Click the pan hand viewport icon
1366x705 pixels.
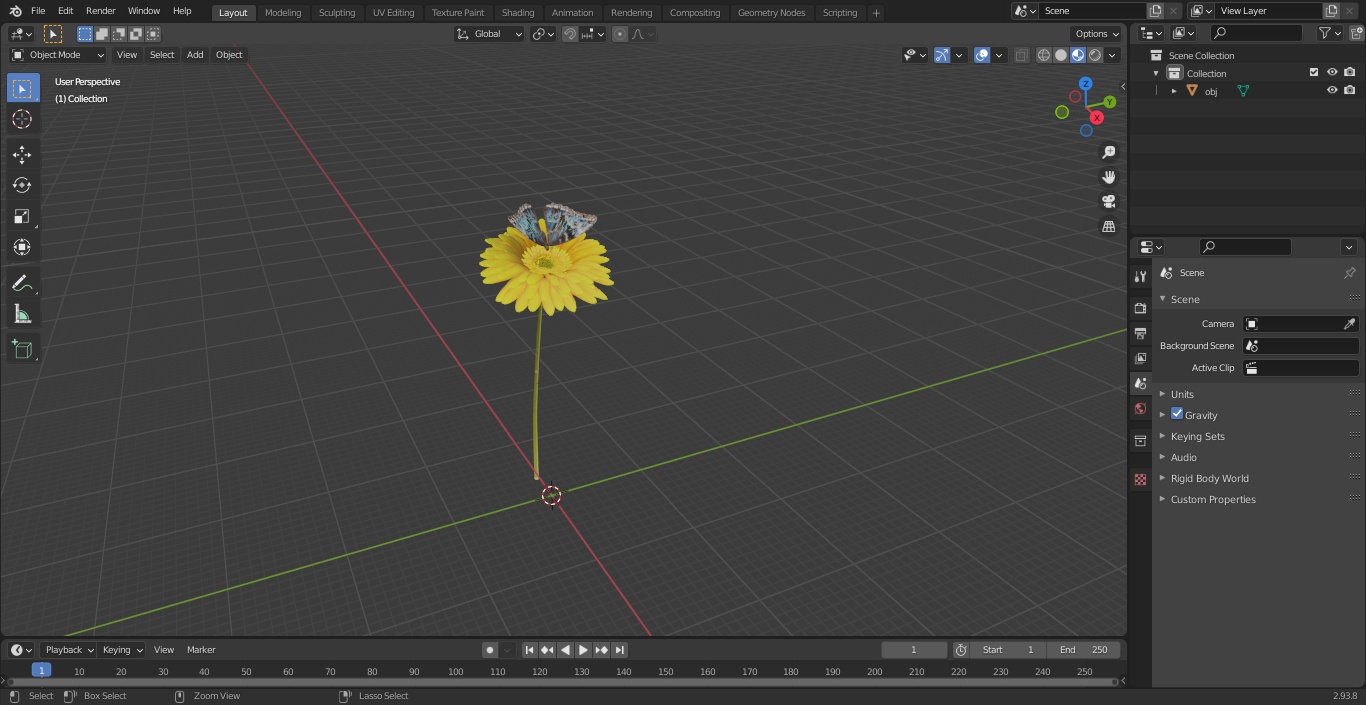pos(1109,177)
